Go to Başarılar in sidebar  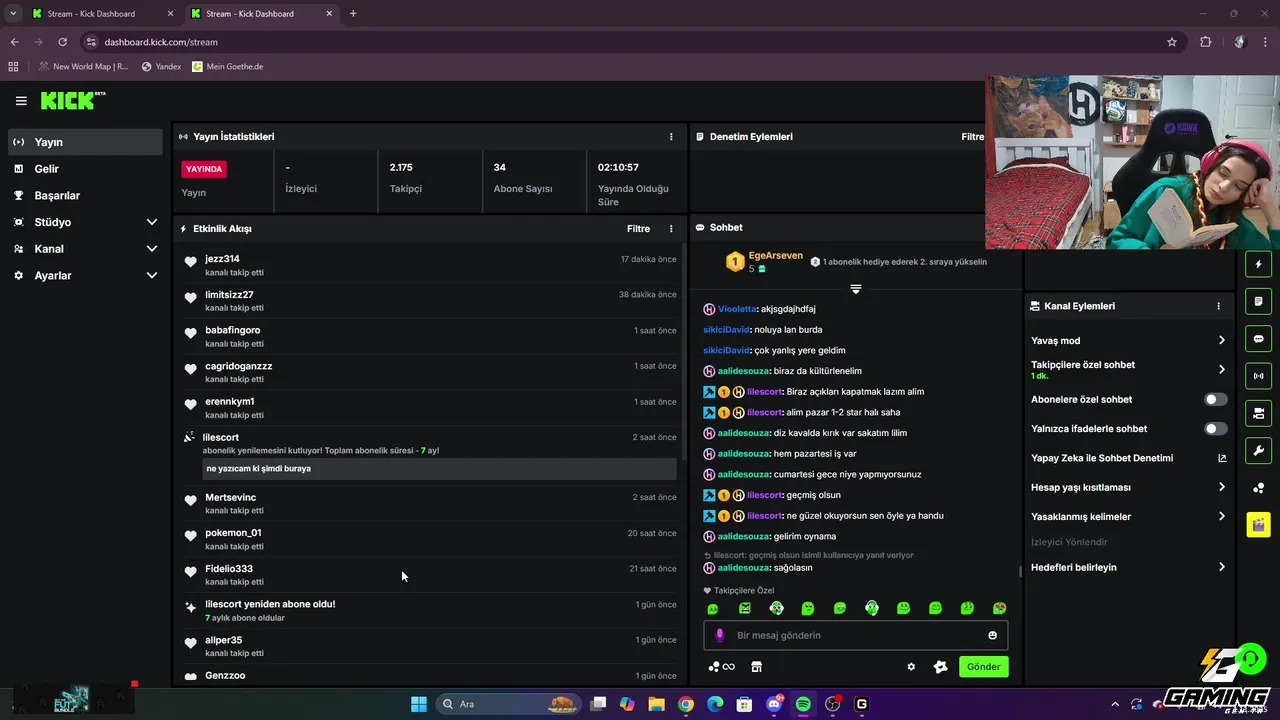click(x=85, y=196)
